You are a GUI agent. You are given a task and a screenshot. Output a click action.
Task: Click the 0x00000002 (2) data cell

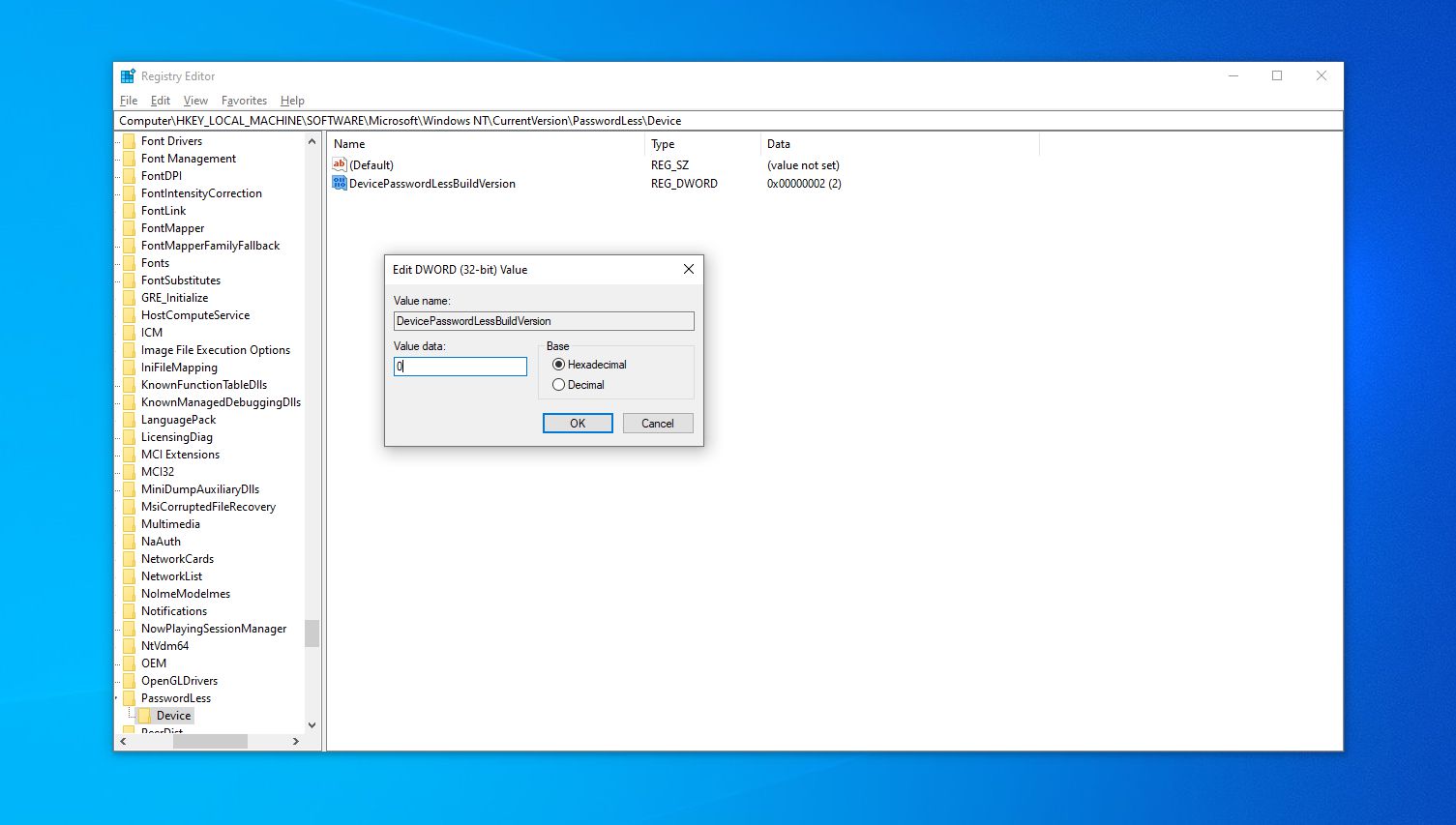(x=804, y=184)
